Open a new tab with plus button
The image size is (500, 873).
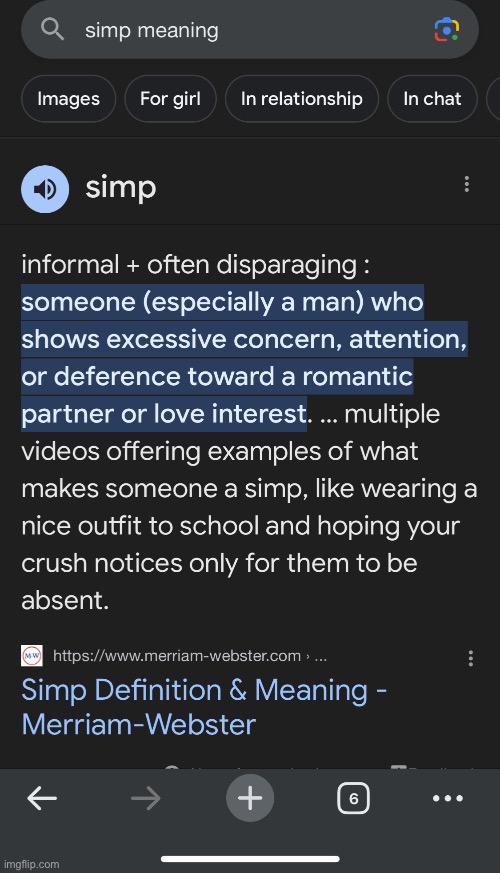click(250, 798)
